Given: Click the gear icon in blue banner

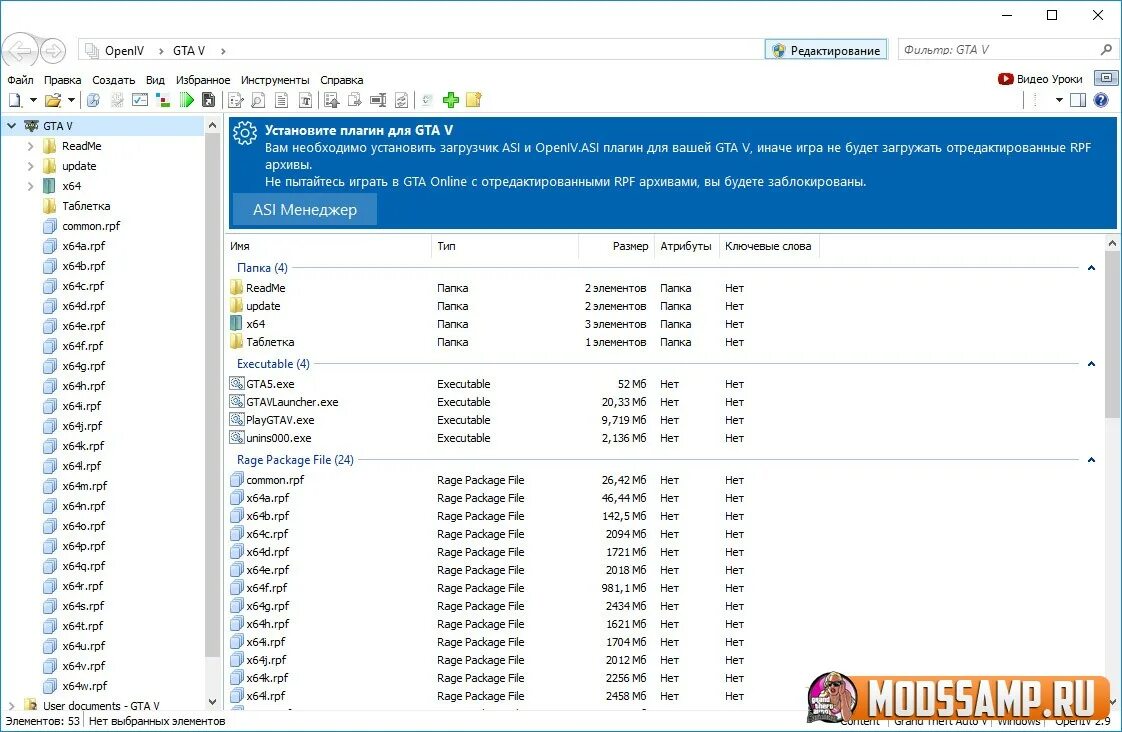Looking at the screenshot, I should click(245, 133).
